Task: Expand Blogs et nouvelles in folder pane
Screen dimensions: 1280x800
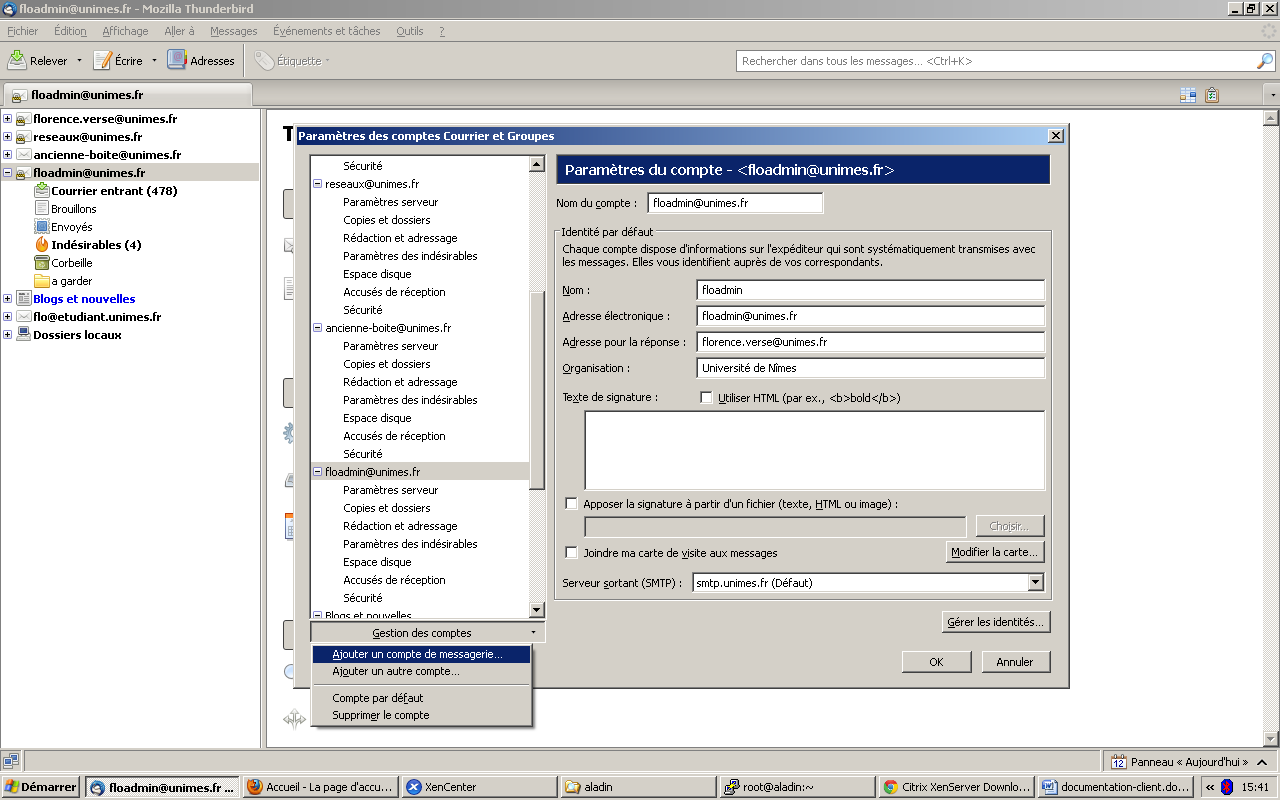Action: (x=8, y=299)
